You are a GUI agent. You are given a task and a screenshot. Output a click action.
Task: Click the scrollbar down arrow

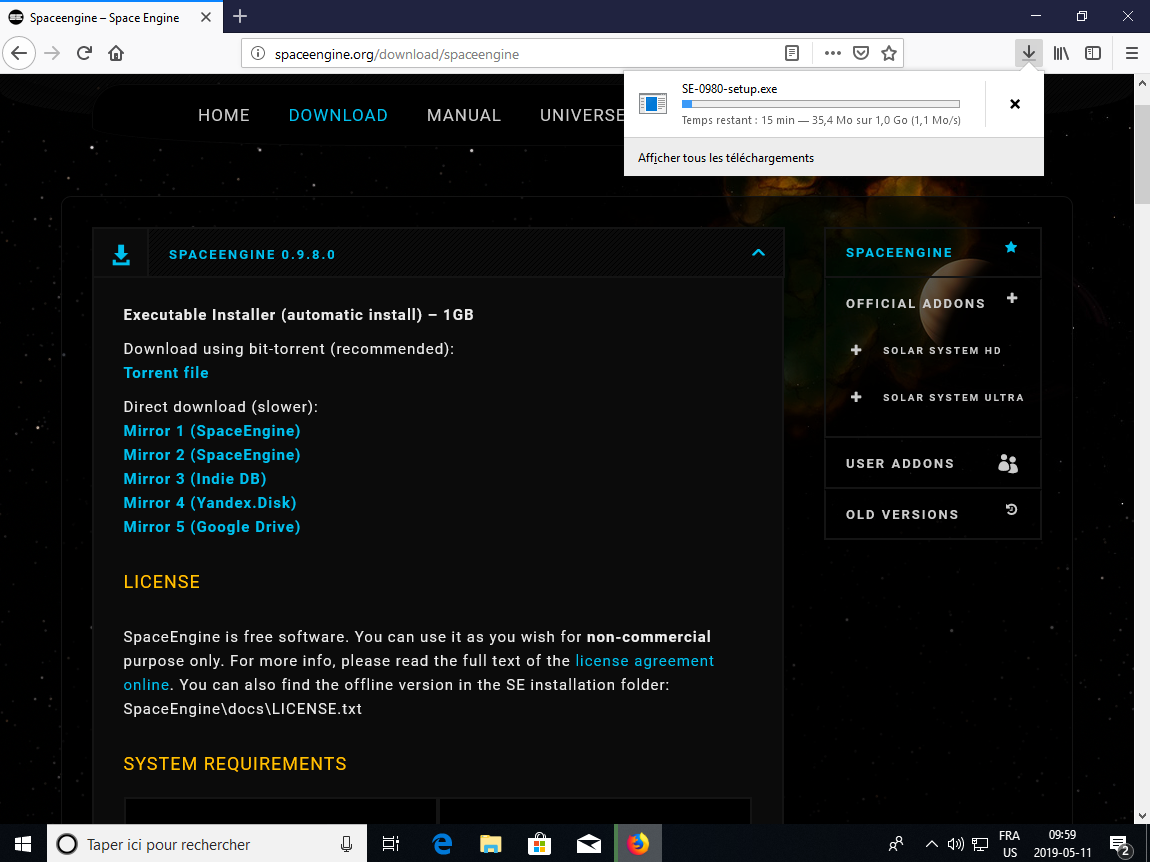[1143, 815]
